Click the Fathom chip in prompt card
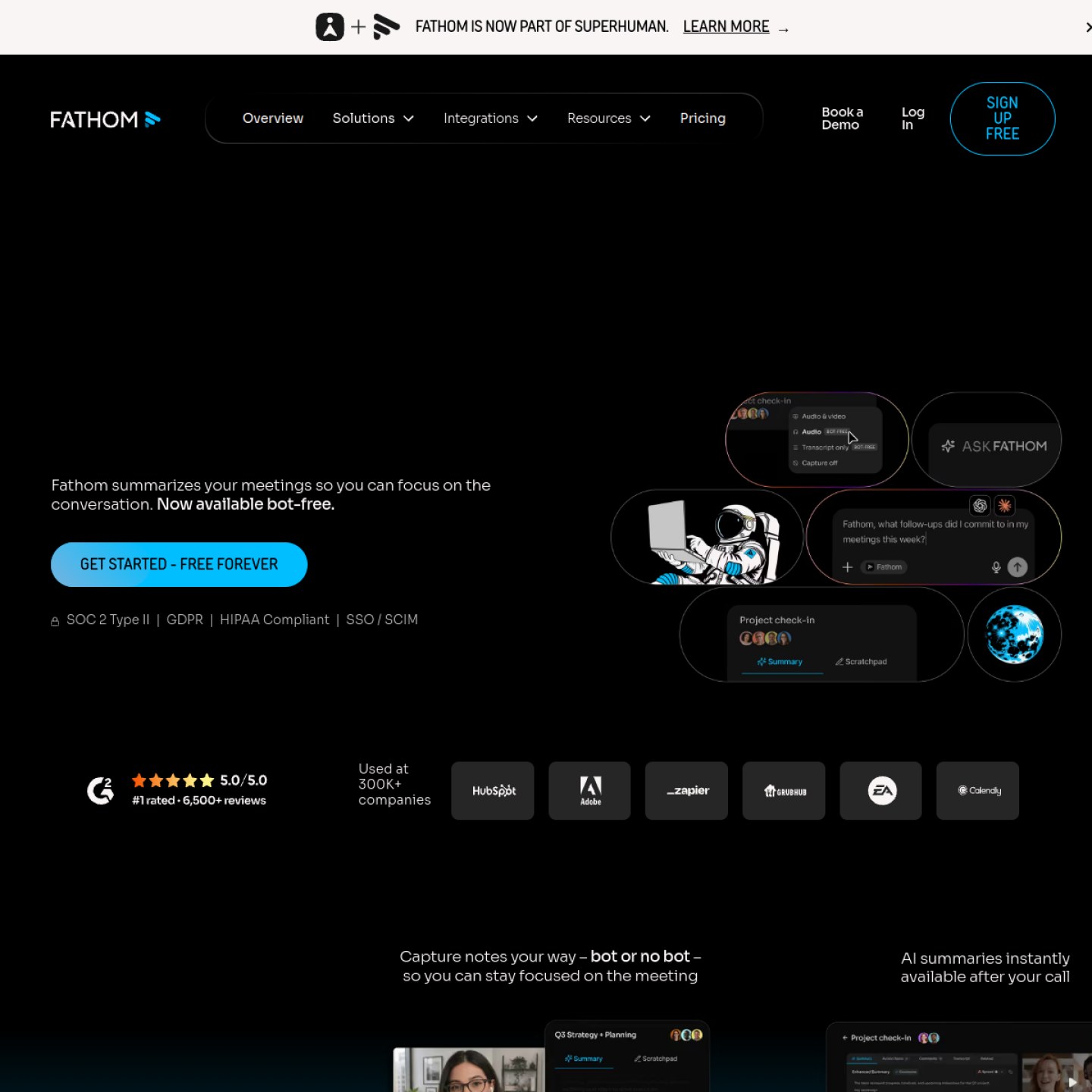1092x1092 pixels. tap(884, 567)
